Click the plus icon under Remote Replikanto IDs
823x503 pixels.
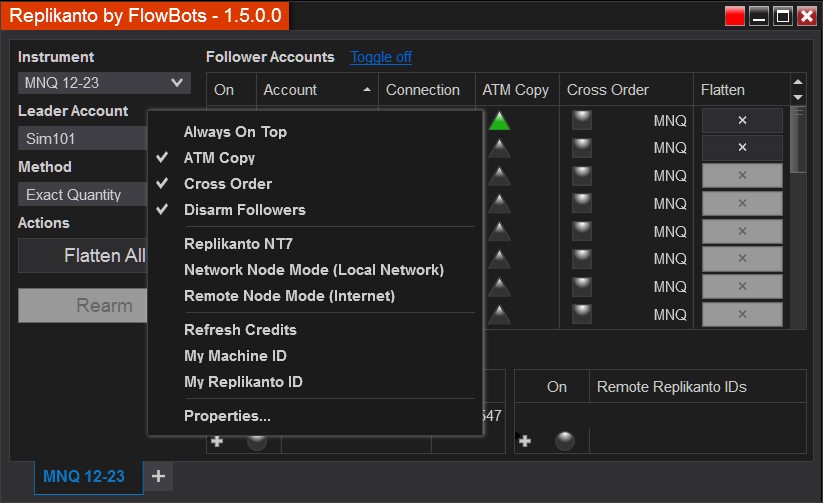click(x=525, y=441)
